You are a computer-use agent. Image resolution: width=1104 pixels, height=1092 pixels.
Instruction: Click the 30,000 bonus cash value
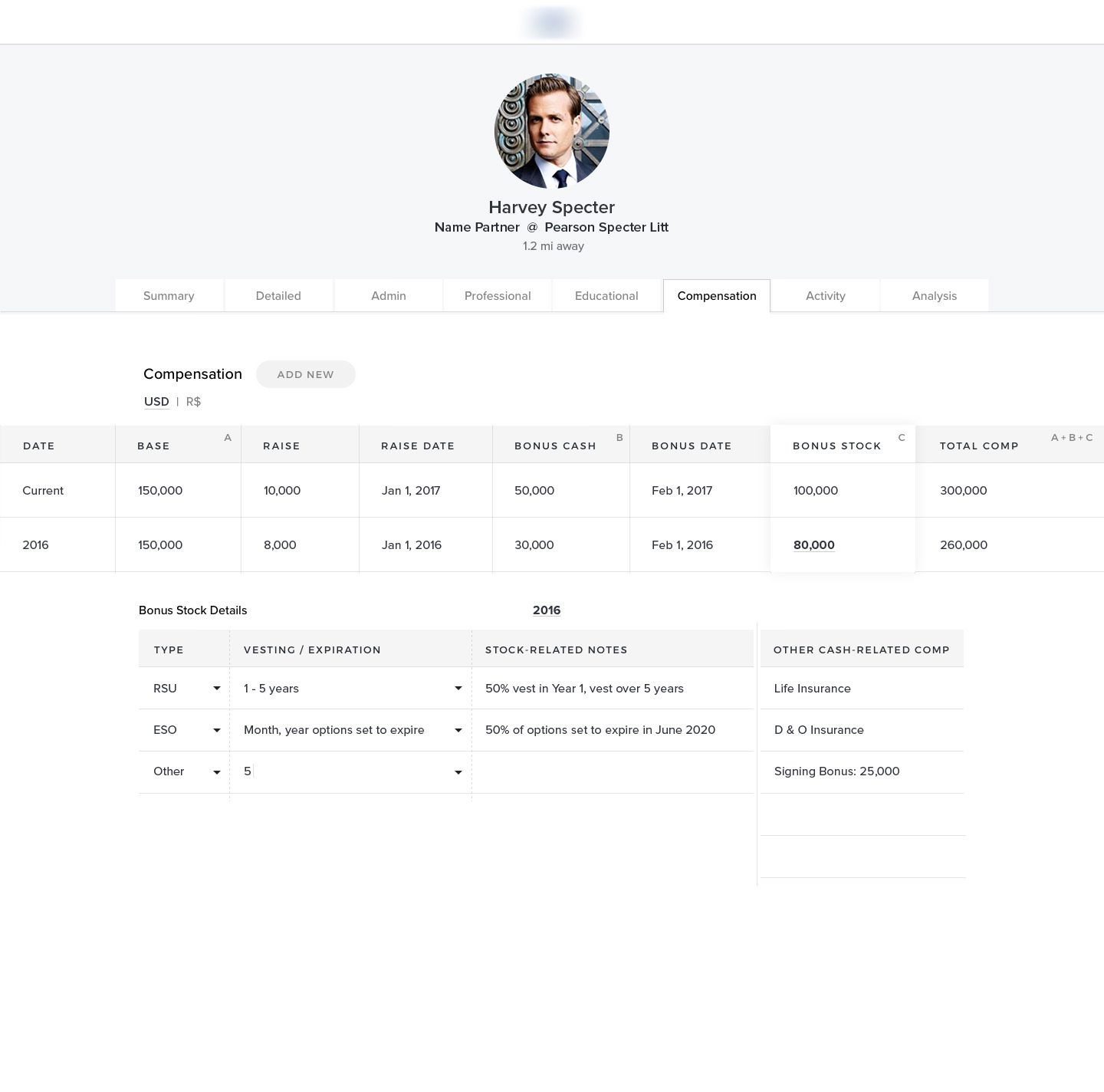pyautogui.click(x=534, y=545)
